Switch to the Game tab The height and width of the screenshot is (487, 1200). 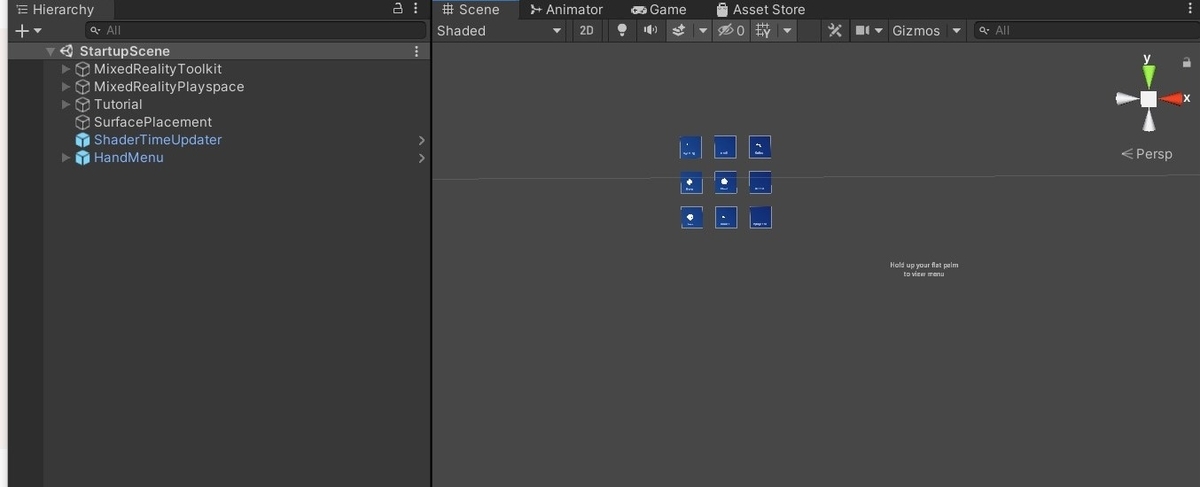[x=659, y=9]
